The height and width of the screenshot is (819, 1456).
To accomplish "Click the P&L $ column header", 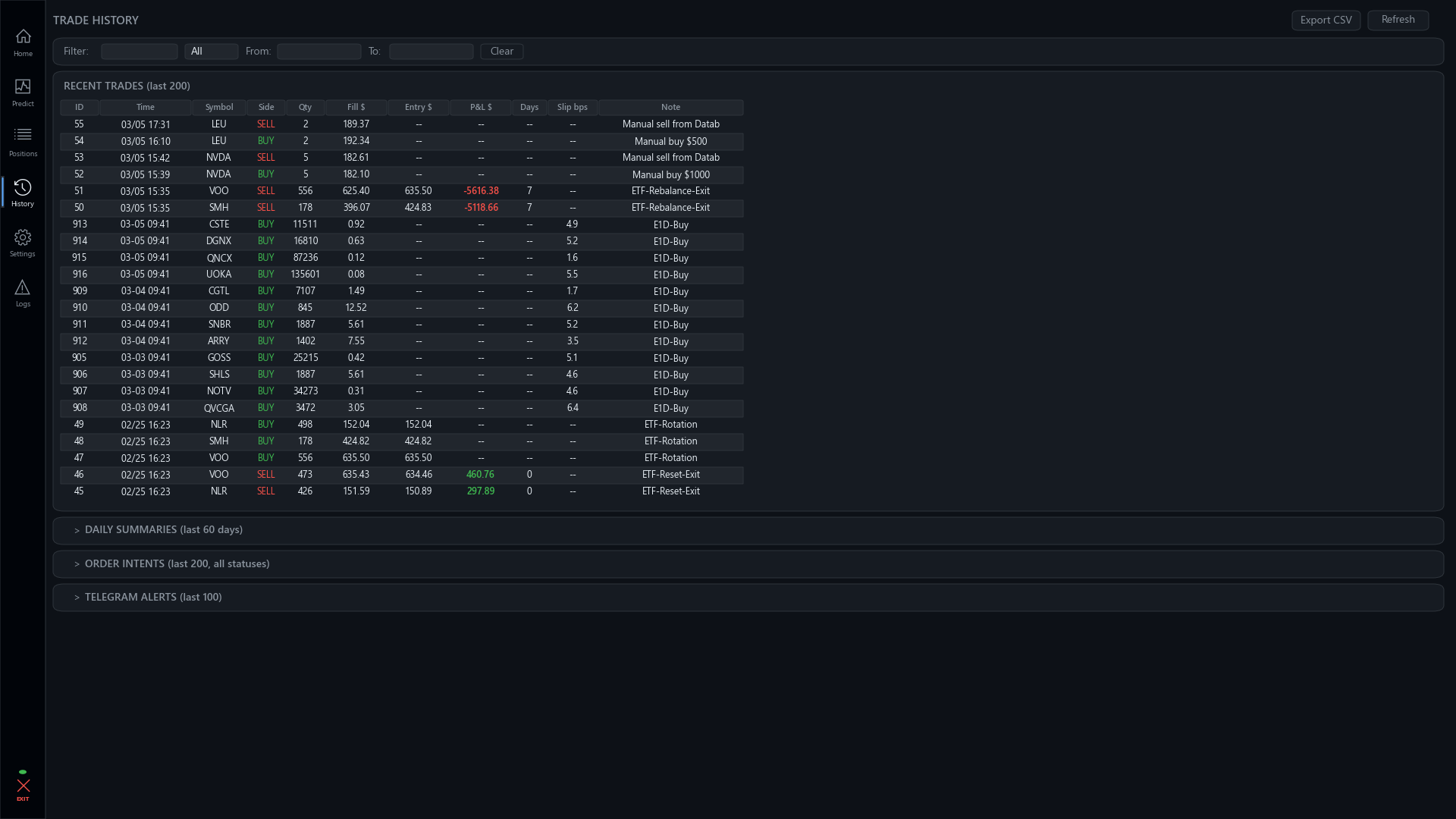I will [x=480, y=107].
